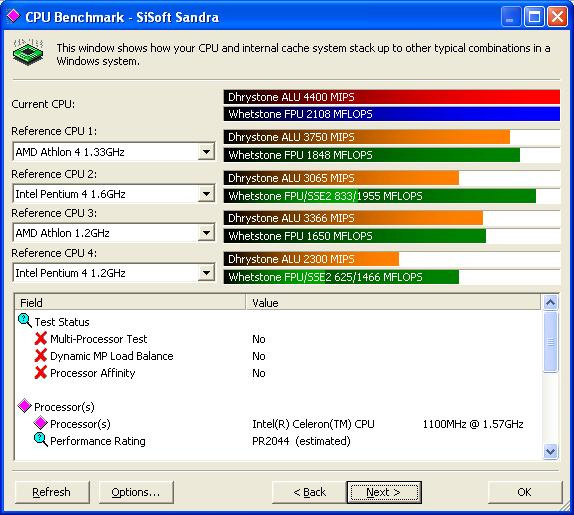Click the pink diamond title bar icon
This screenshot has height=515, width=574.
click(x=14, y=16)
